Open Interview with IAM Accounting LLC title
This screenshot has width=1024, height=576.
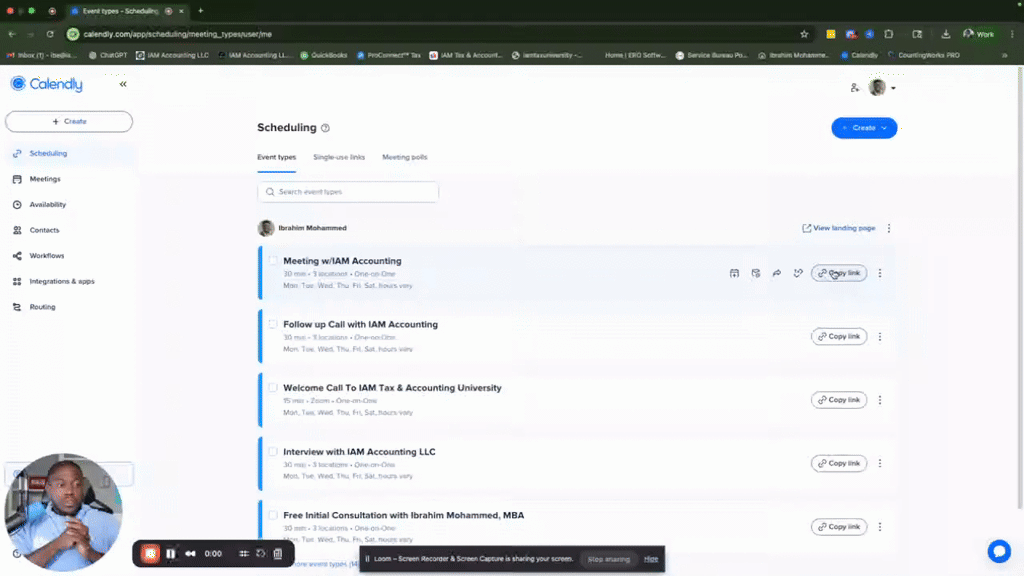click(x=359, y=451)
